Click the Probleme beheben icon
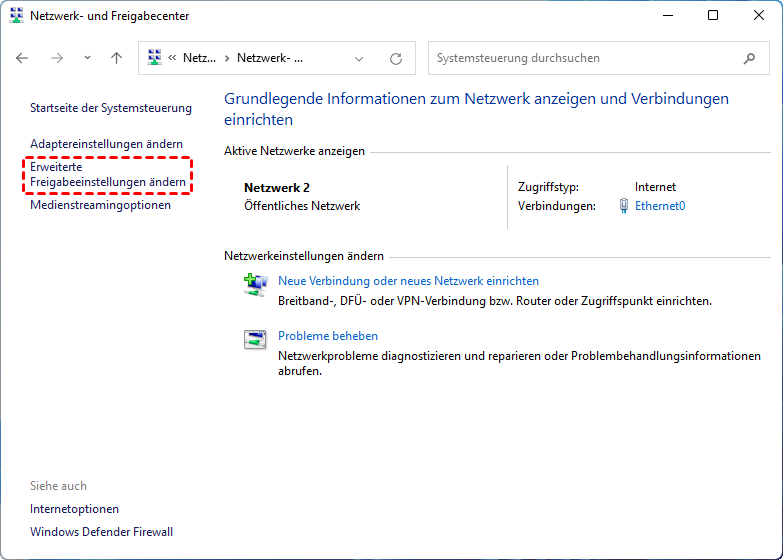This screenshot has width=783, height=560. (x=255, y=340)
